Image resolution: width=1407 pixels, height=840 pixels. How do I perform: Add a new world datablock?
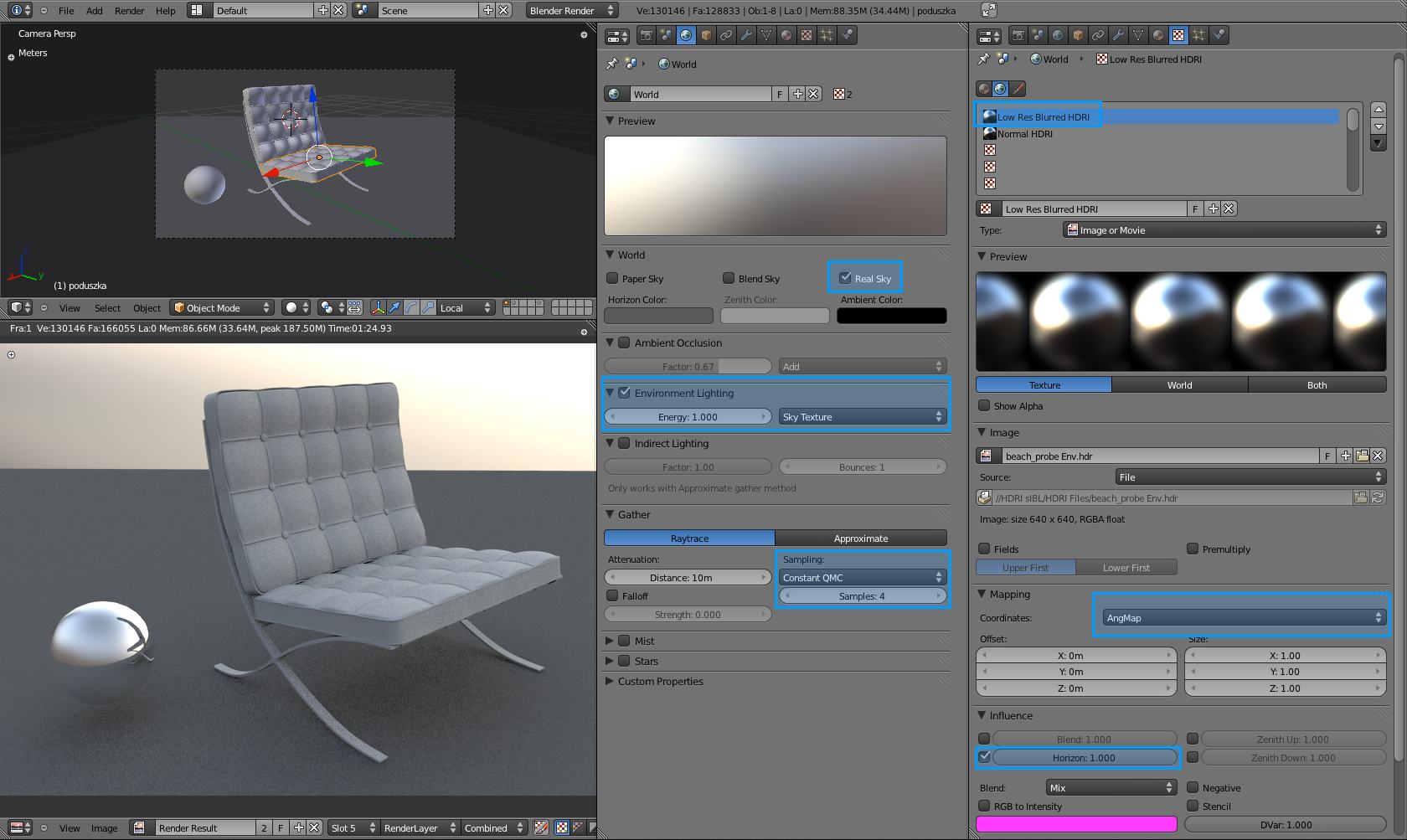798,94
